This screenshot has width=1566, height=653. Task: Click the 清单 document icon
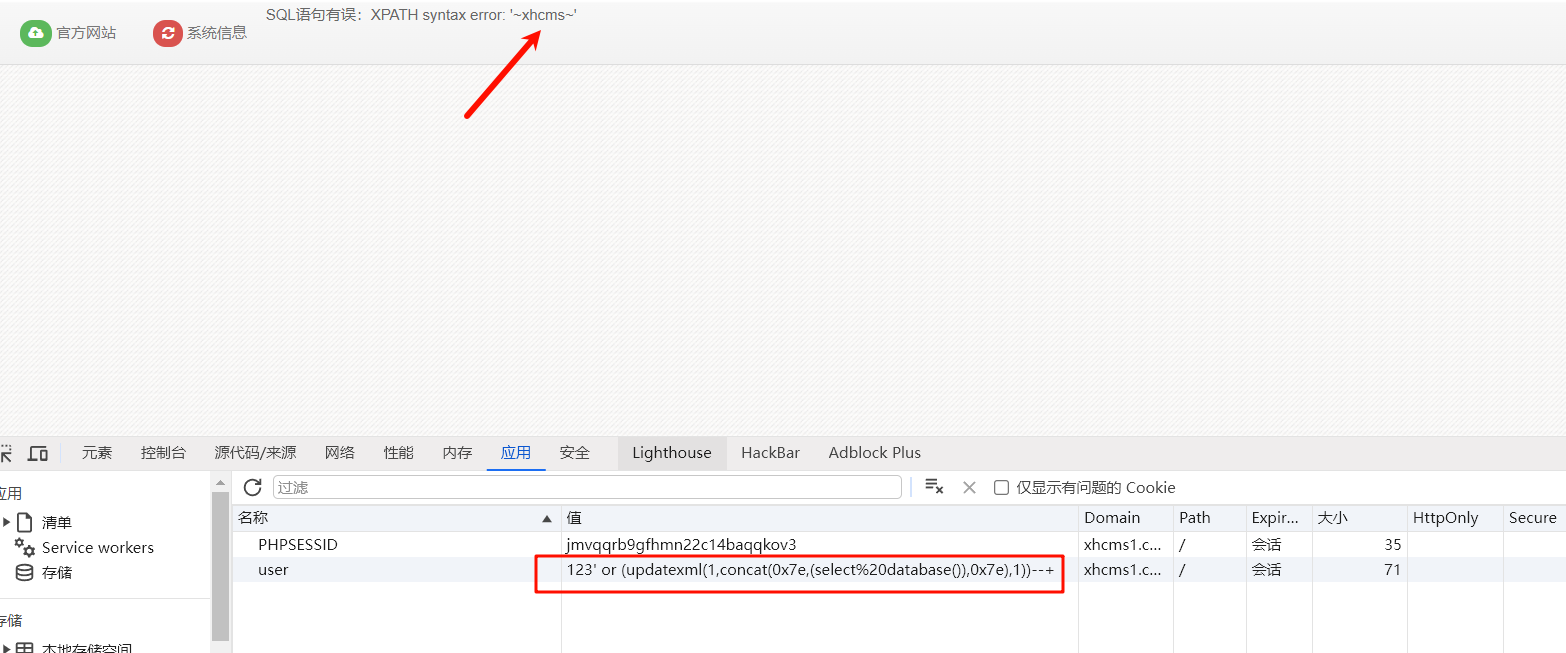(25, 522)
